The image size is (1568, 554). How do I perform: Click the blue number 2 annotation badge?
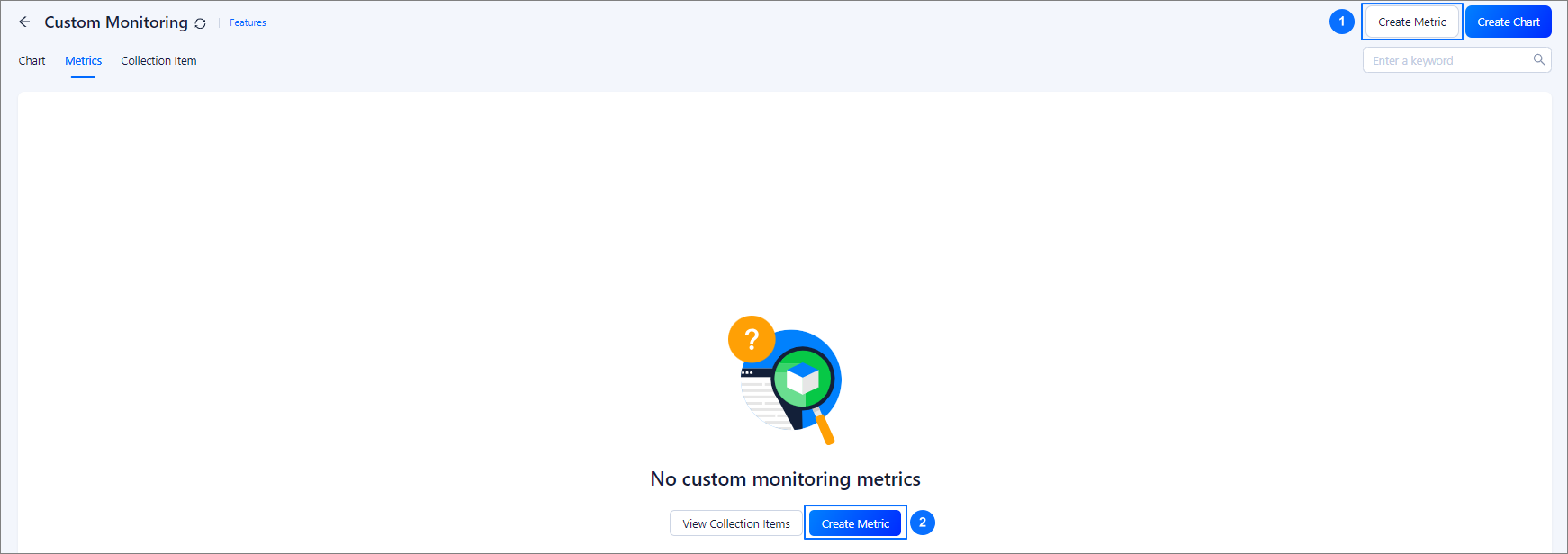(922, 523)
